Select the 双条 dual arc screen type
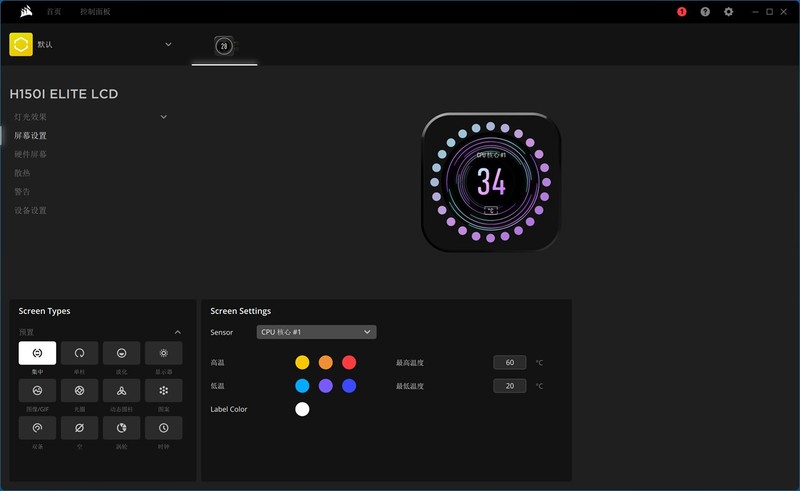The image size is (800, 491). [x=37, y=428]
